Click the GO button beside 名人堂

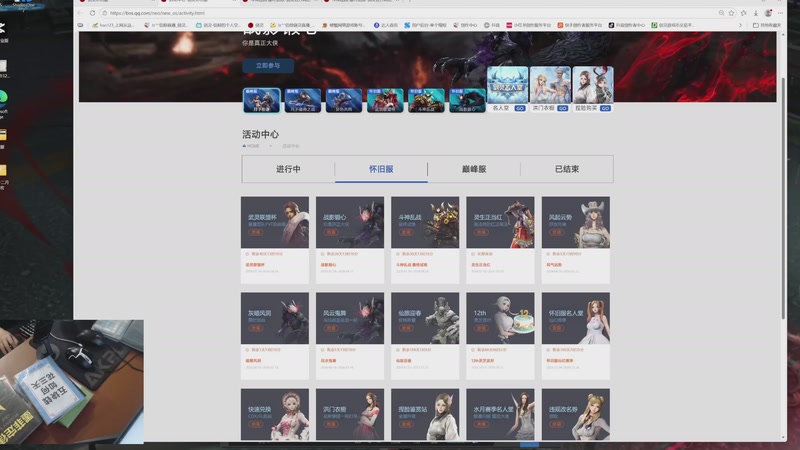tap(519, 108)
